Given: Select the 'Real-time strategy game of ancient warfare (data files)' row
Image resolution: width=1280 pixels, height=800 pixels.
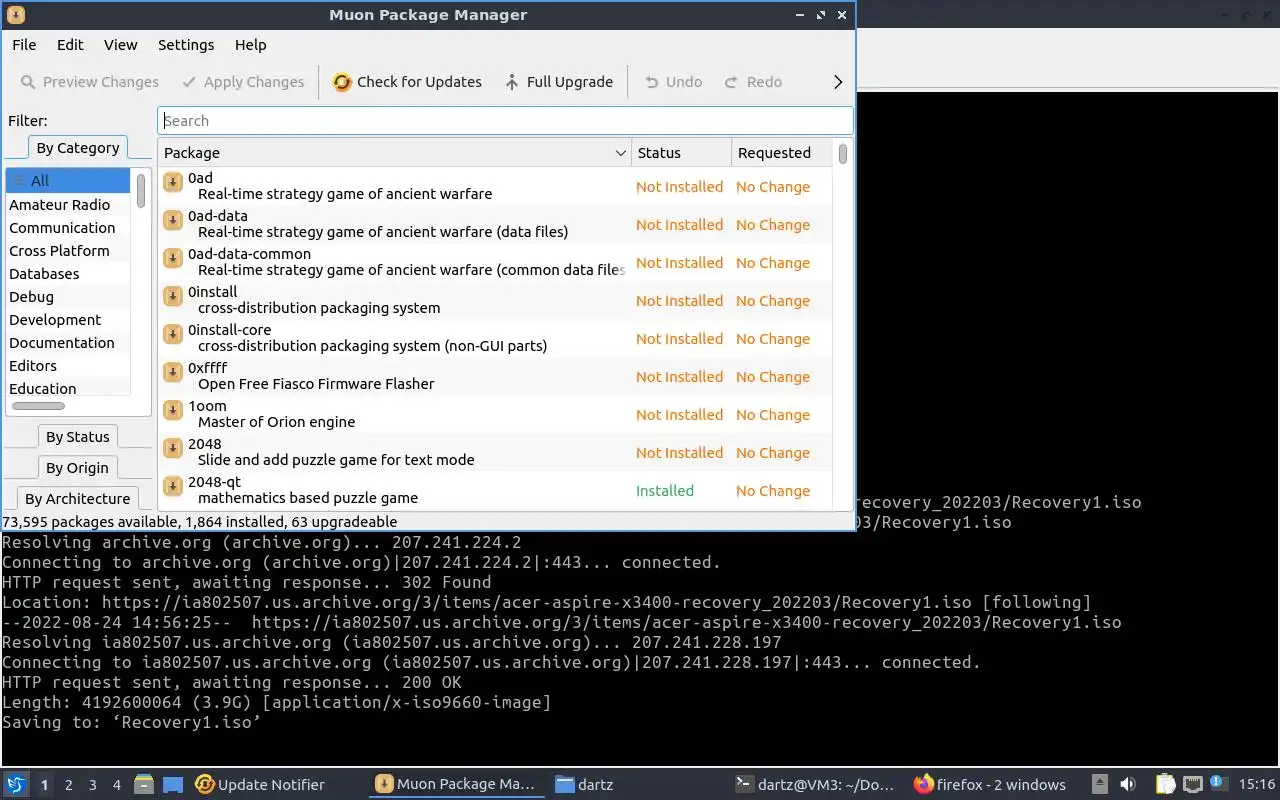Looking at the screenshot, I should pyautogui.click(x=495, y=224).
